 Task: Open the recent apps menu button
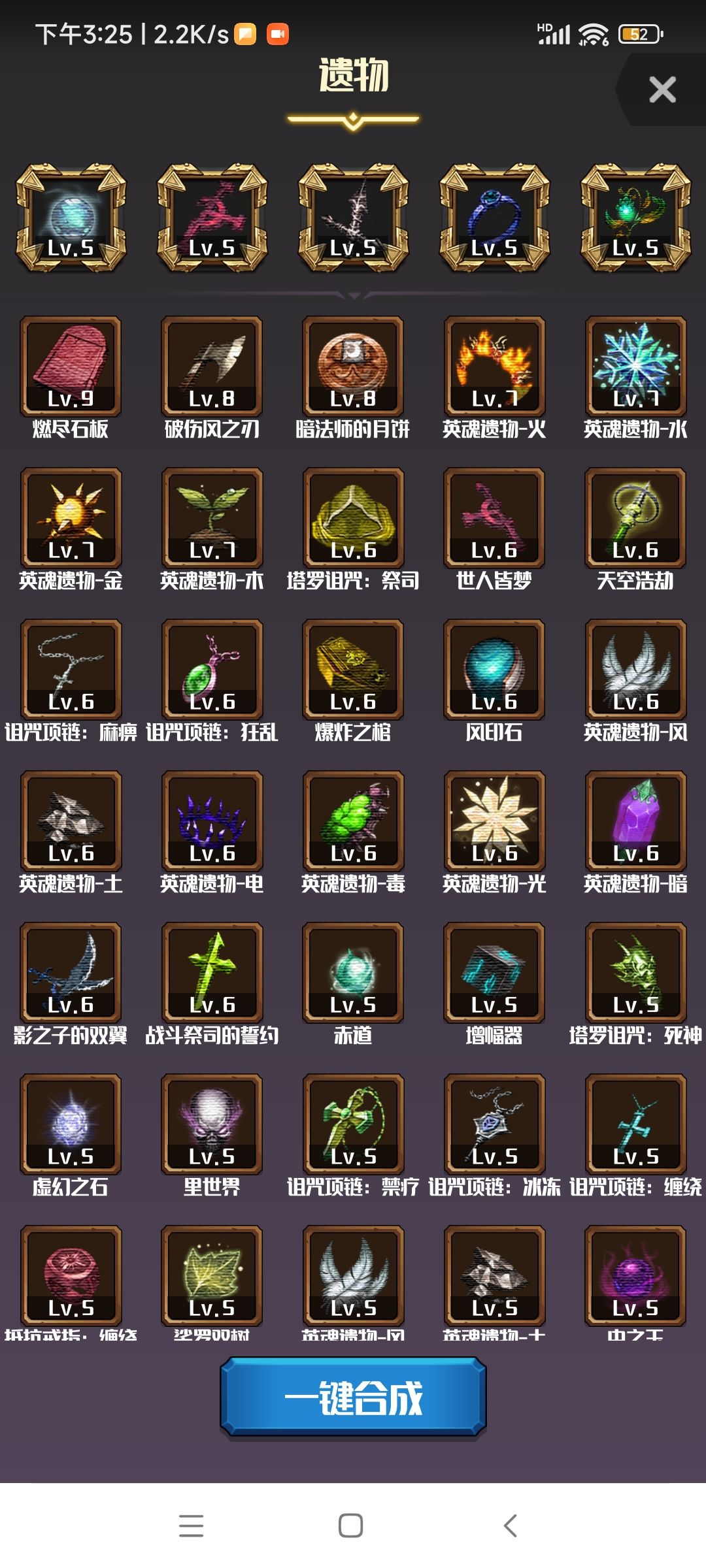pyautogui.click(x=191, y=1526)
